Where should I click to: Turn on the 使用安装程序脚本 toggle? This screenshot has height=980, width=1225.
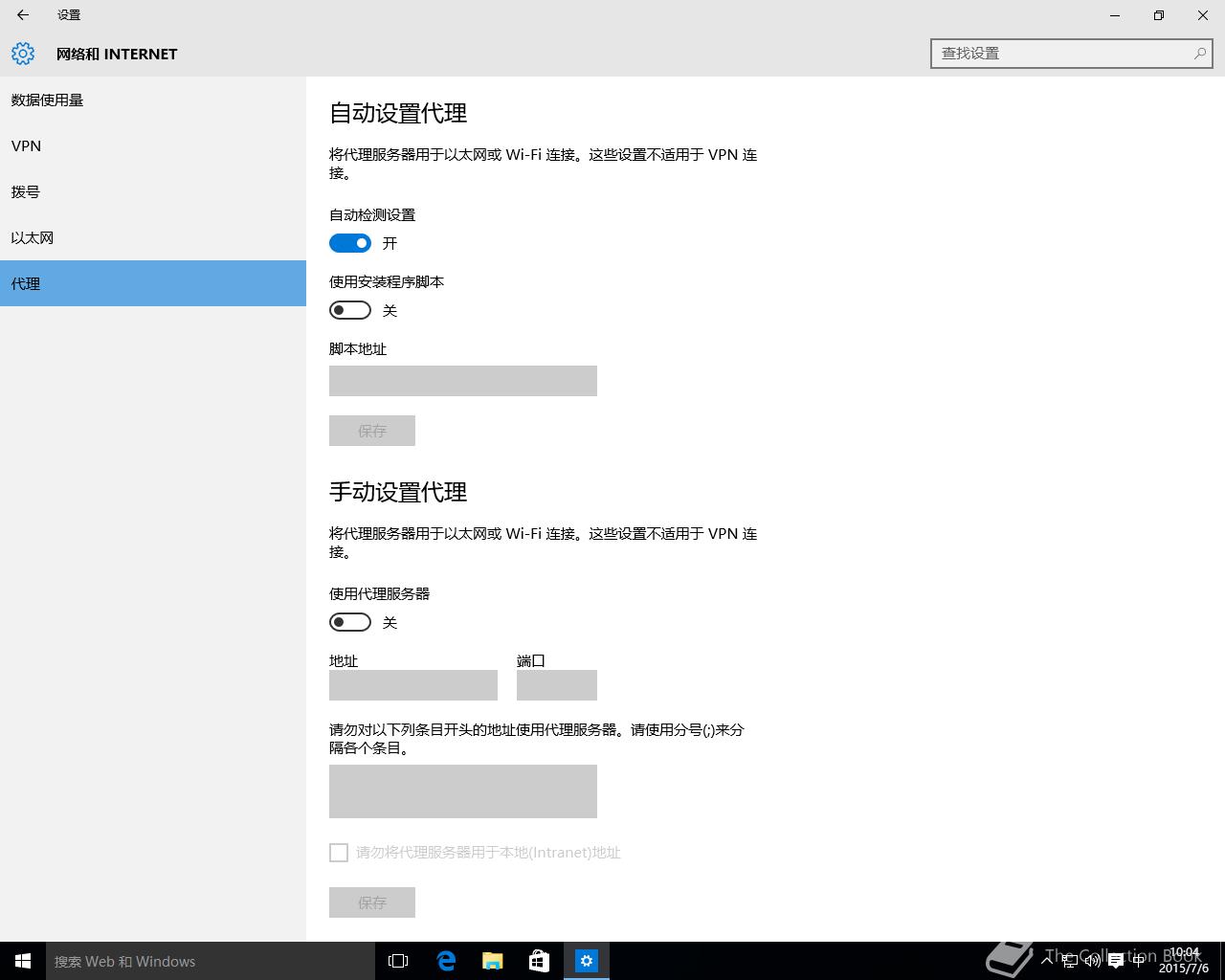[350, 310]
